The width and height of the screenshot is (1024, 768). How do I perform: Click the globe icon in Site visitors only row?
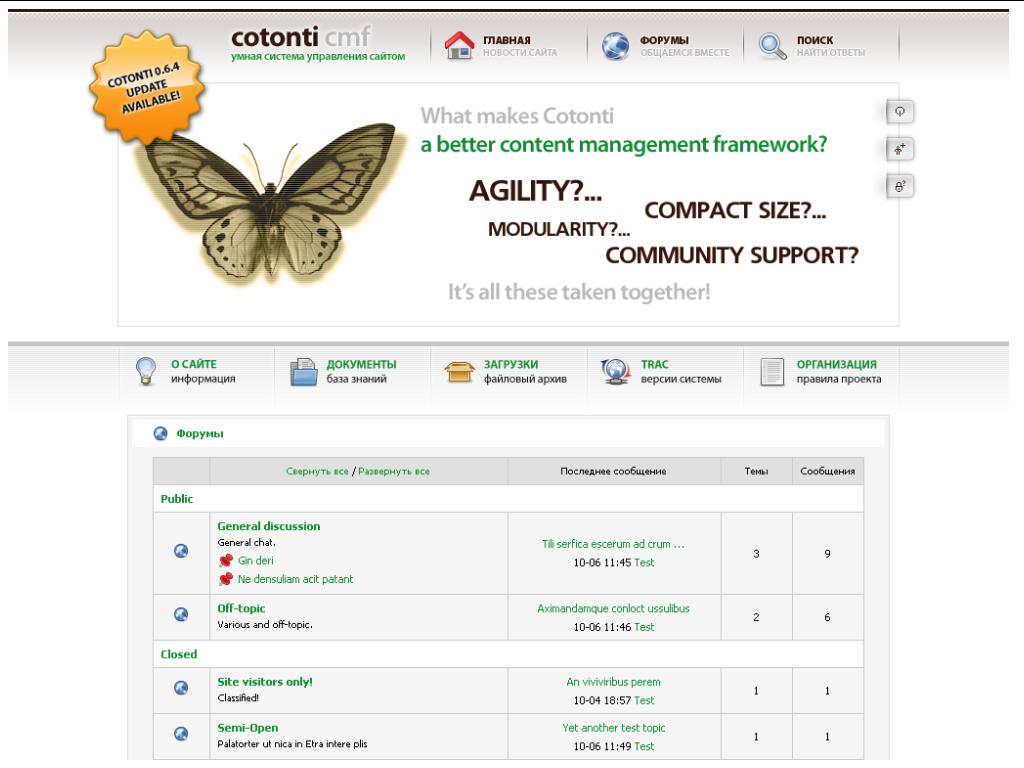(x=181, y=688)
